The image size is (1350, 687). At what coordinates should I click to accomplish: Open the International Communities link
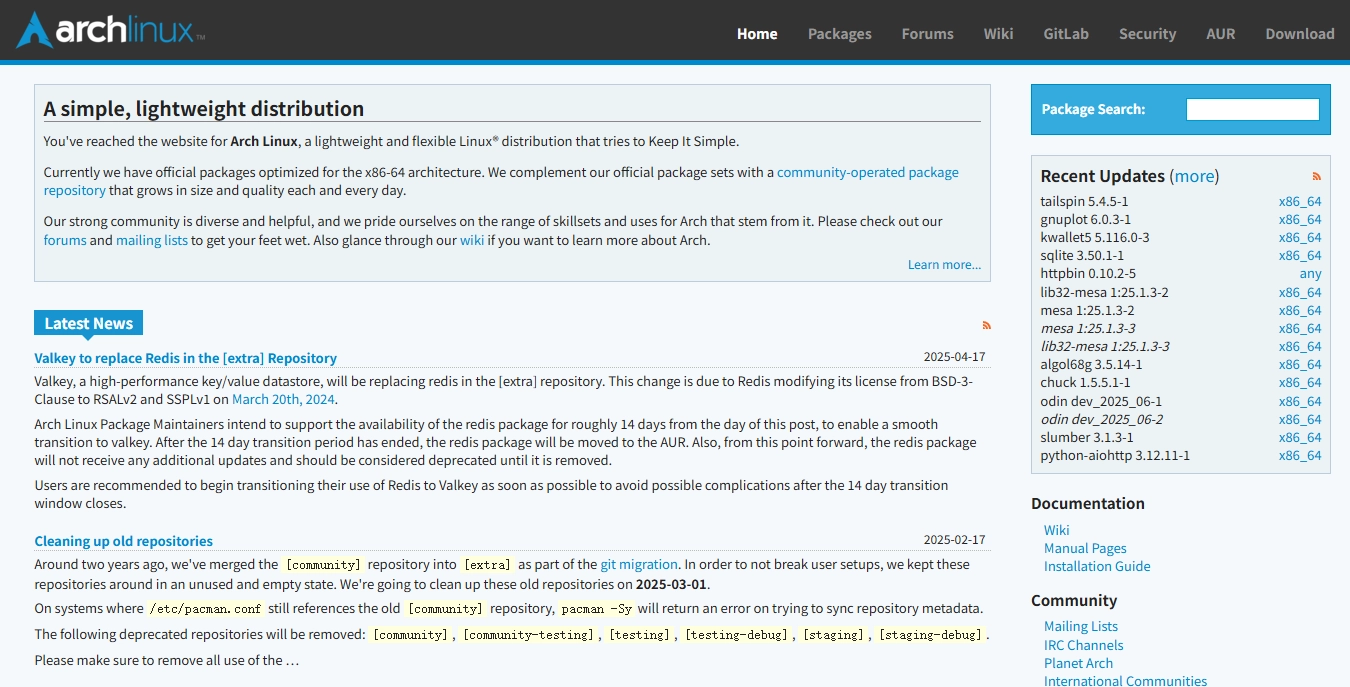[x=1125, y=680]
